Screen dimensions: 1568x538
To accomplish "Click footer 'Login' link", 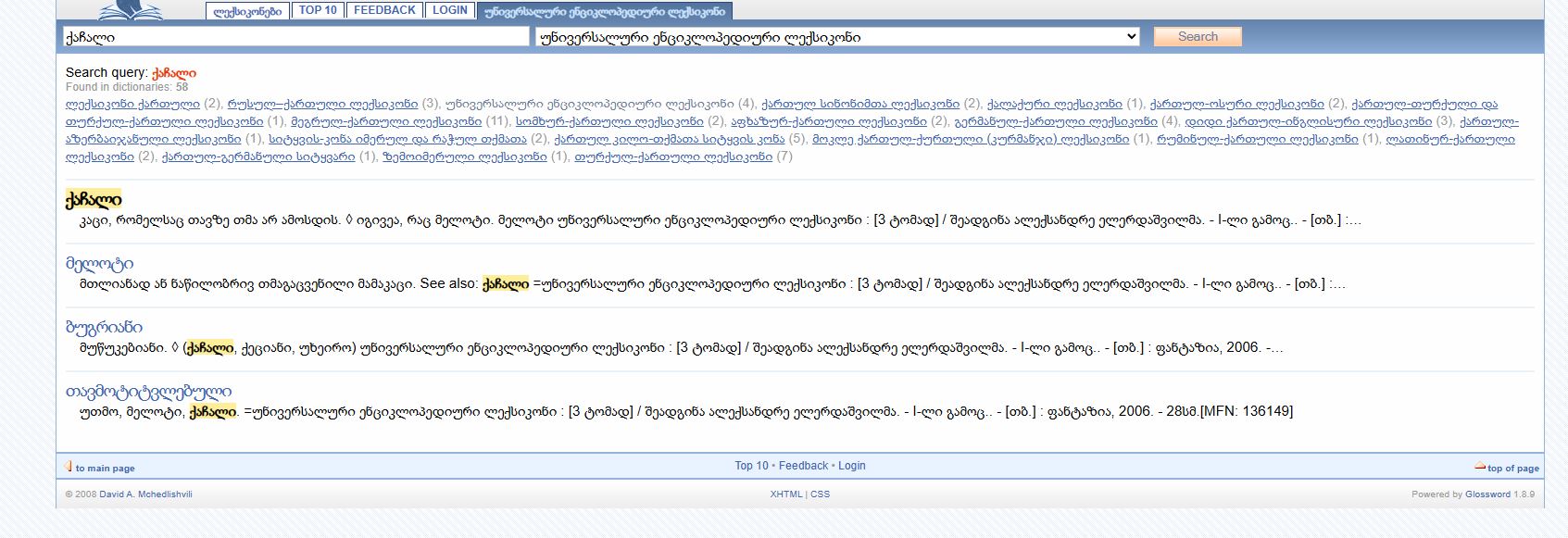I will click(851, 466).
